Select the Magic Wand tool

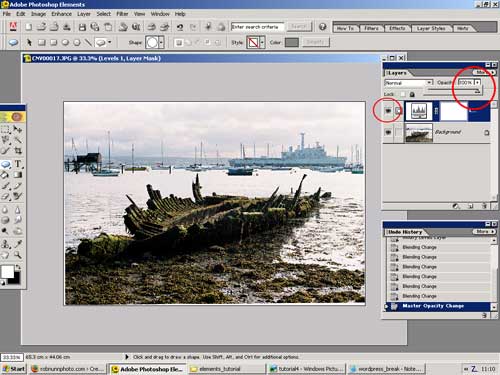point(18,140)
